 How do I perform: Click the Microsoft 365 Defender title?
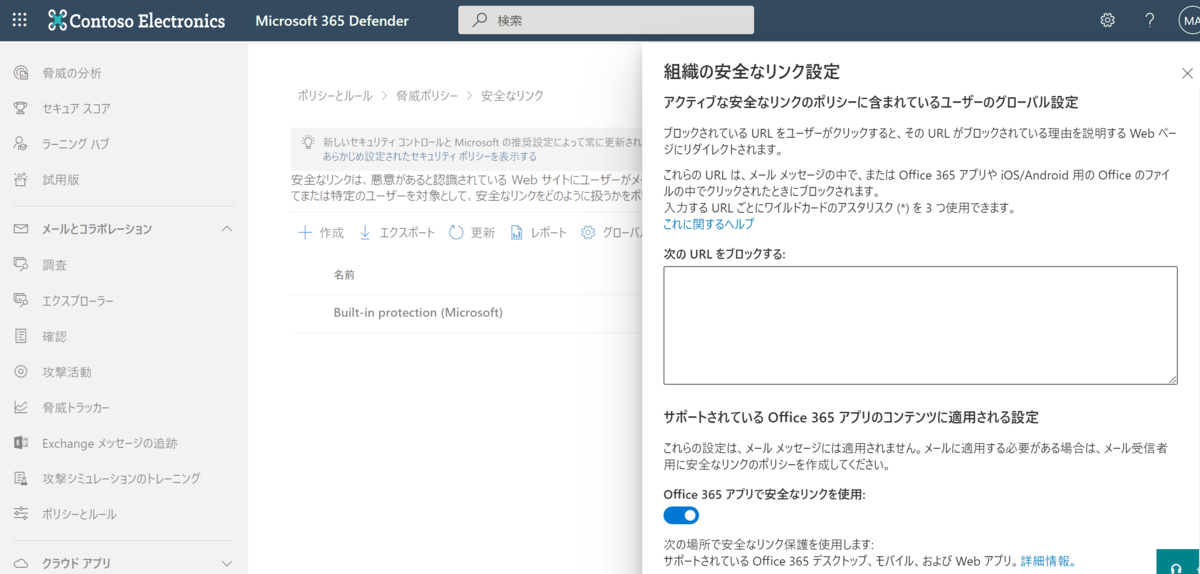coord(333,20)
